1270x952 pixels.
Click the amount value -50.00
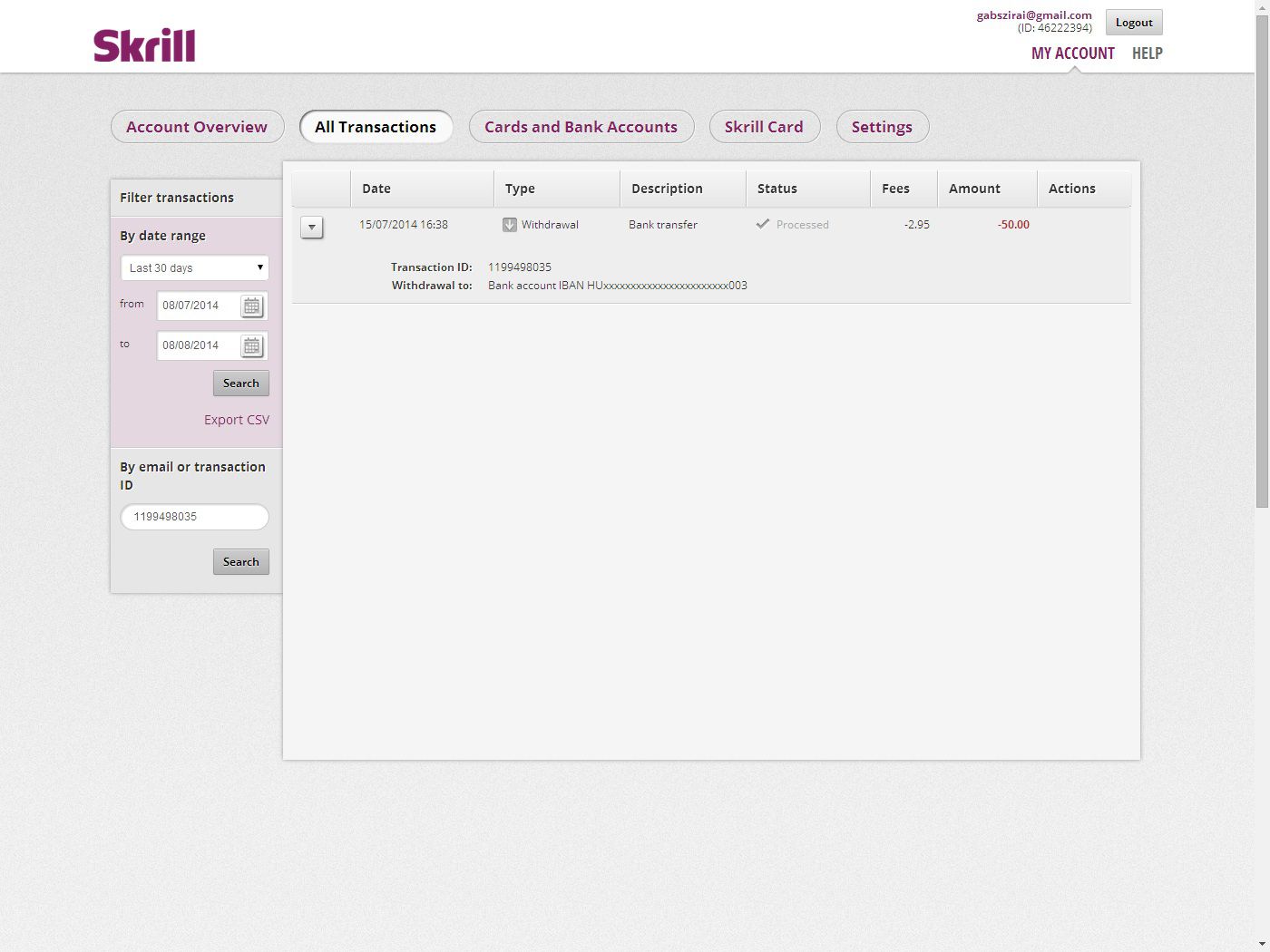coord(1013,225)
